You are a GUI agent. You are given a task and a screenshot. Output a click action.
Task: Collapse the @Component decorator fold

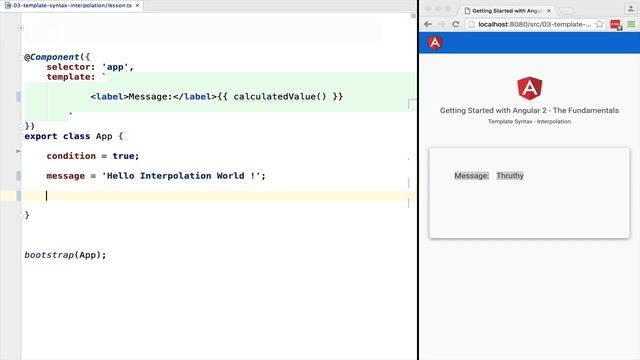click(21, 57)
